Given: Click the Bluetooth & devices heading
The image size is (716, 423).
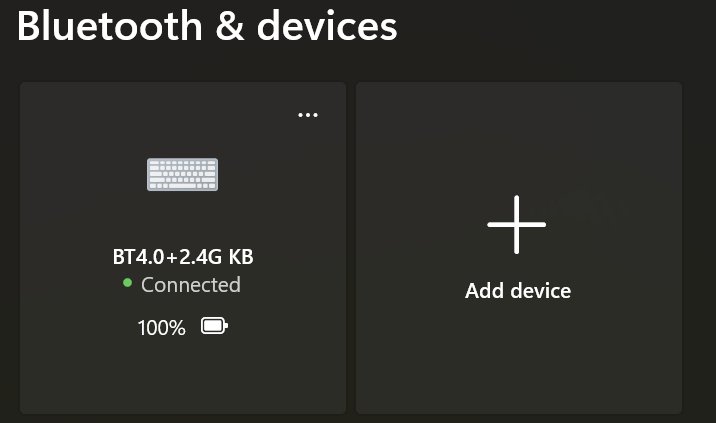Looking at the screenshot, I should pos(207,26).
